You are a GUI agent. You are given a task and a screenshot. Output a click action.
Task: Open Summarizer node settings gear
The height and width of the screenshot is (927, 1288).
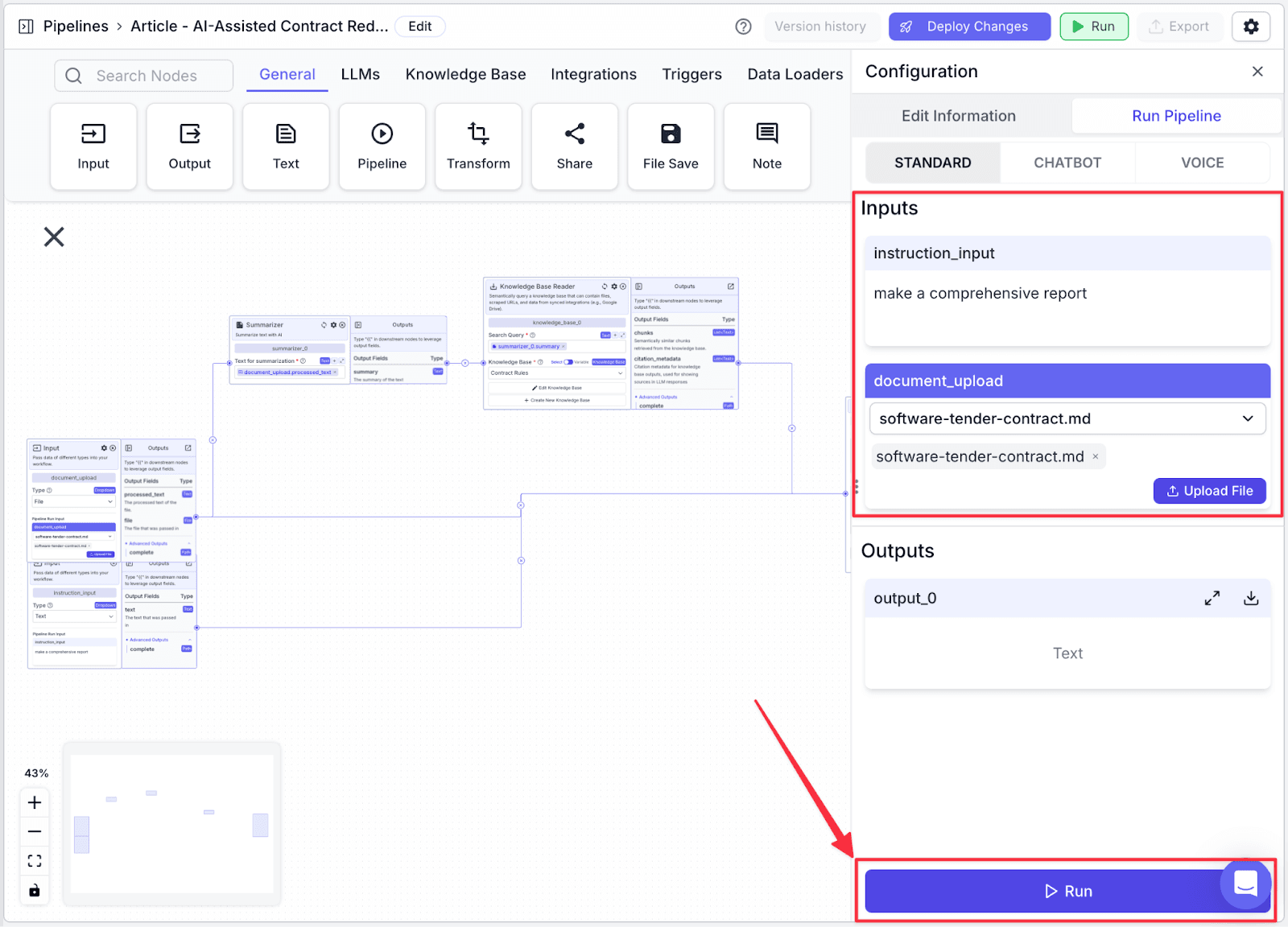pos(333,325)
